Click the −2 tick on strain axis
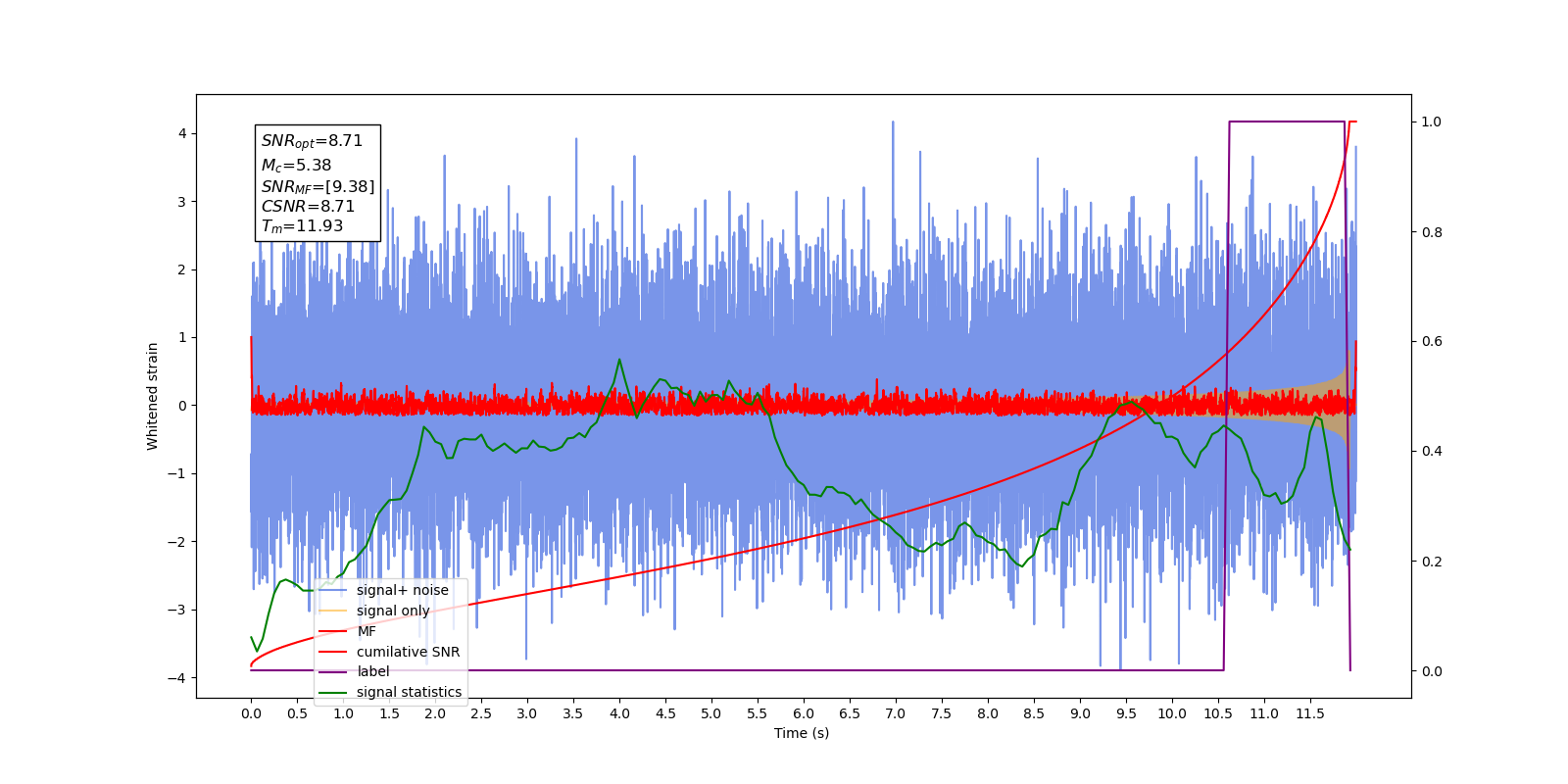This screenshot has width=1568, height=784. click(x=176, y=542)
